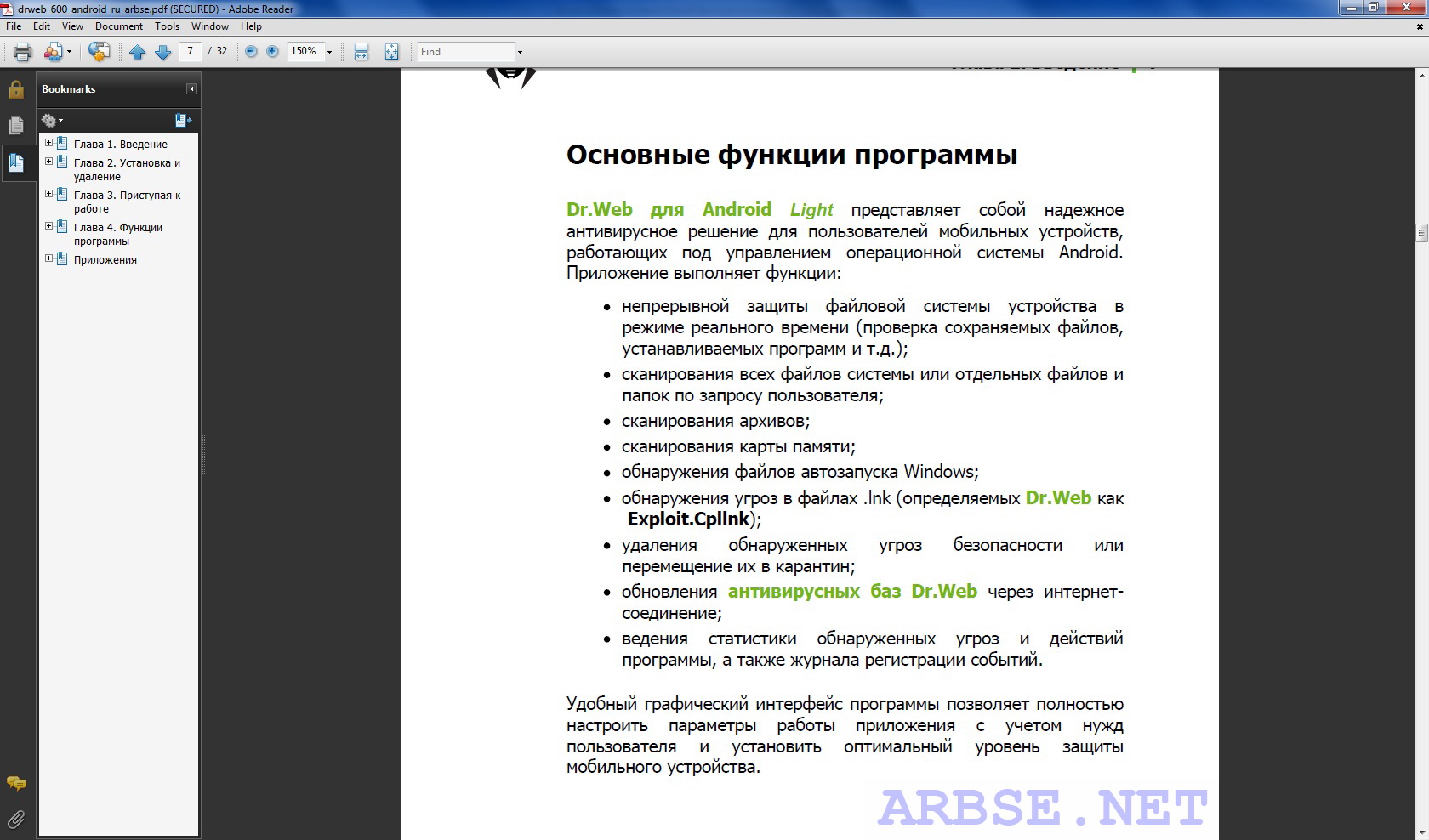Viewport: 1429px width, 840px height.
Task: Click the heading 'Основные функции программы'
Action: tap(792, 155)
